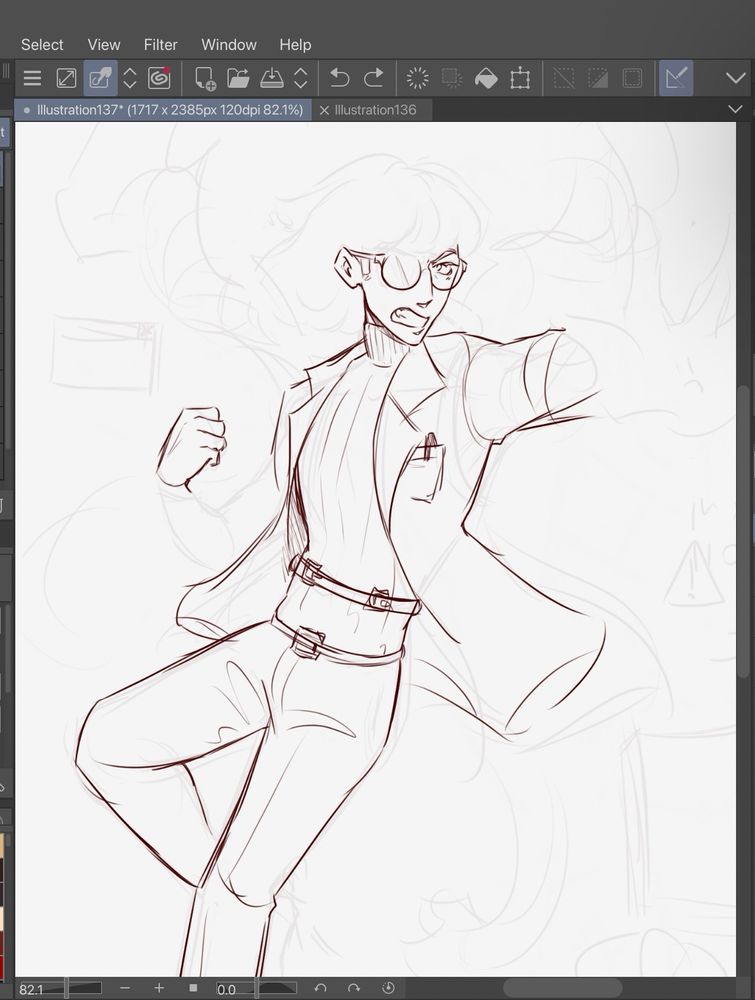Click the Fill paint bucket icon
The height and width of the screenshot is (1000, 755).
486,78
